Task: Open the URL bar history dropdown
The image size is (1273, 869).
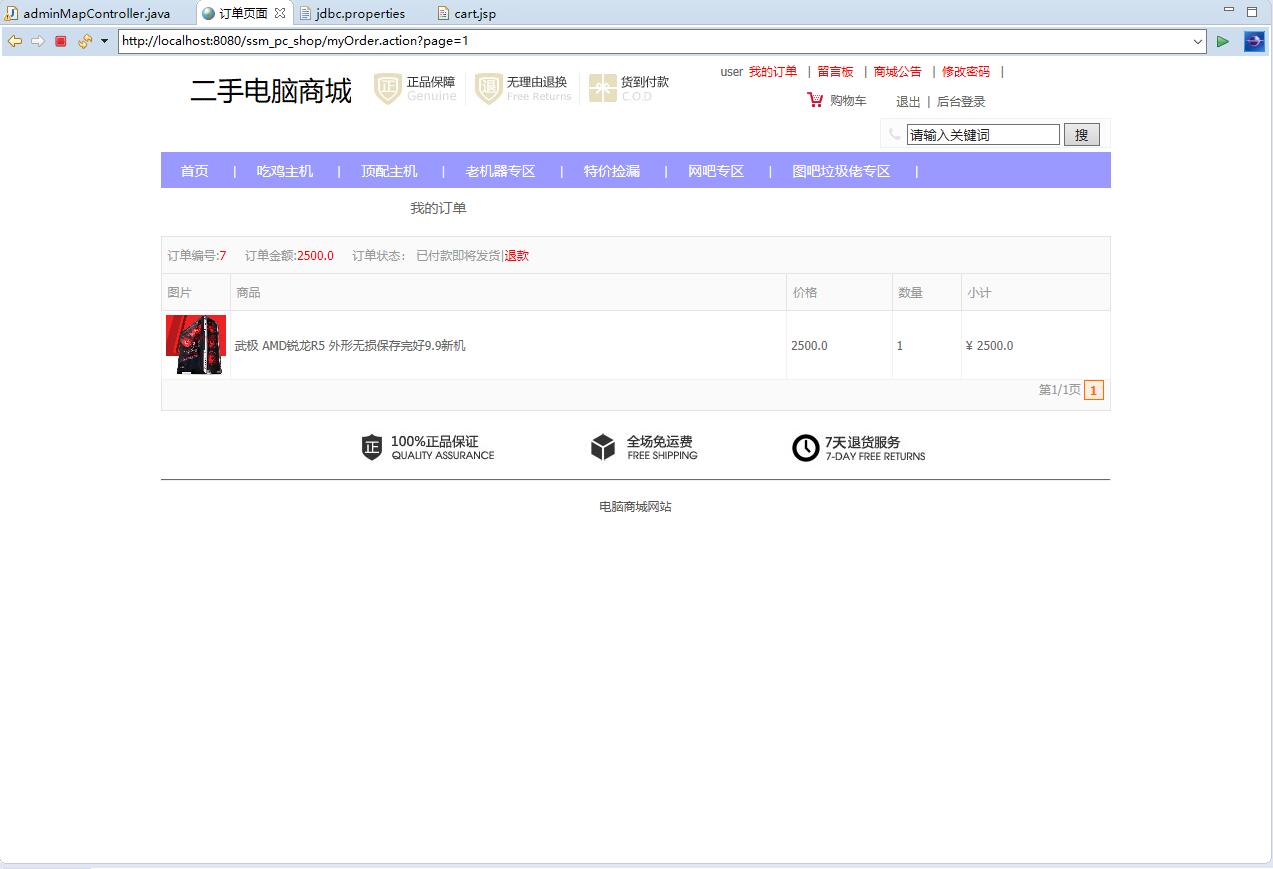Action: (1197, 41)
